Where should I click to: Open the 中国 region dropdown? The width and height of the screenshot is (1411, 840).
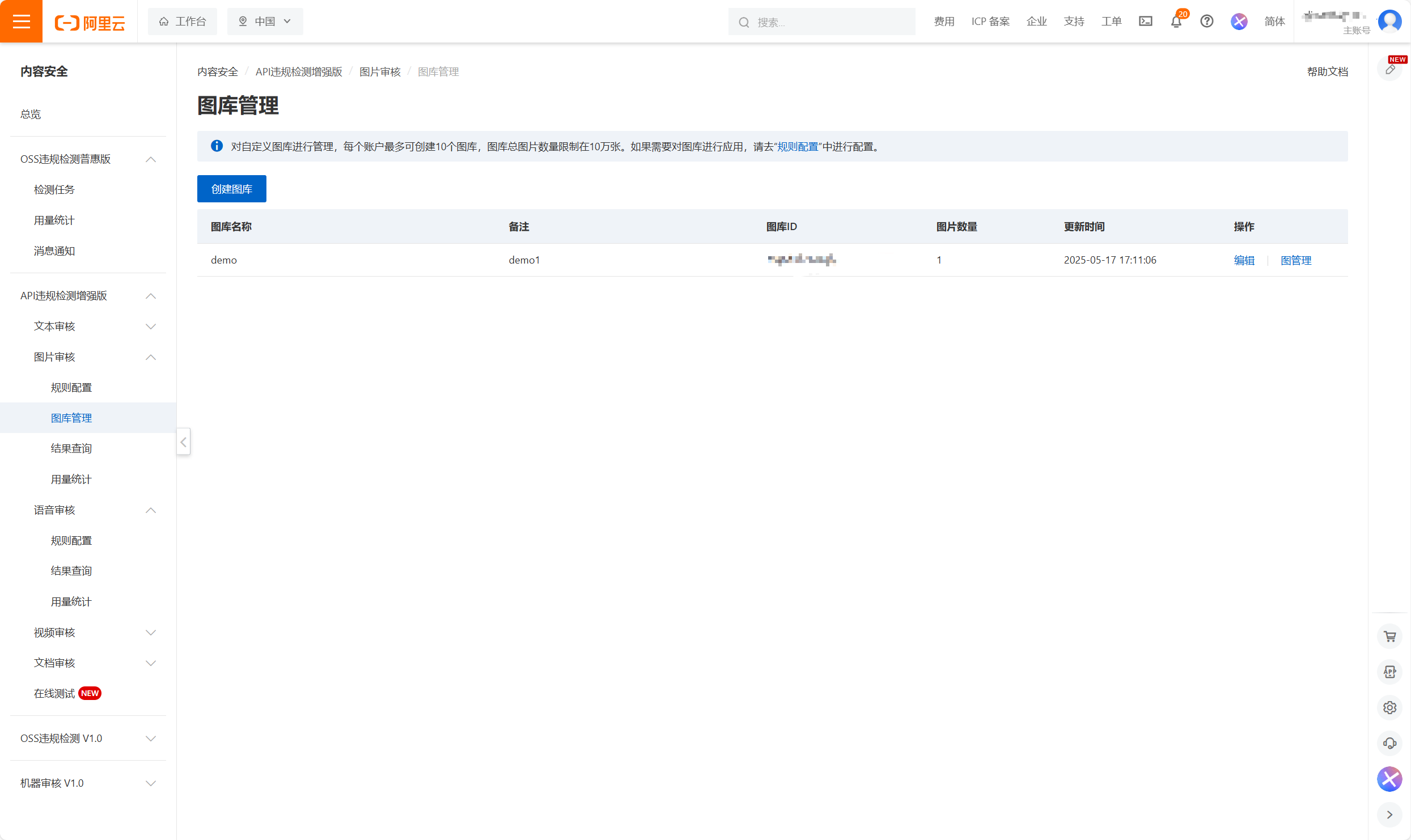point(265,22)
